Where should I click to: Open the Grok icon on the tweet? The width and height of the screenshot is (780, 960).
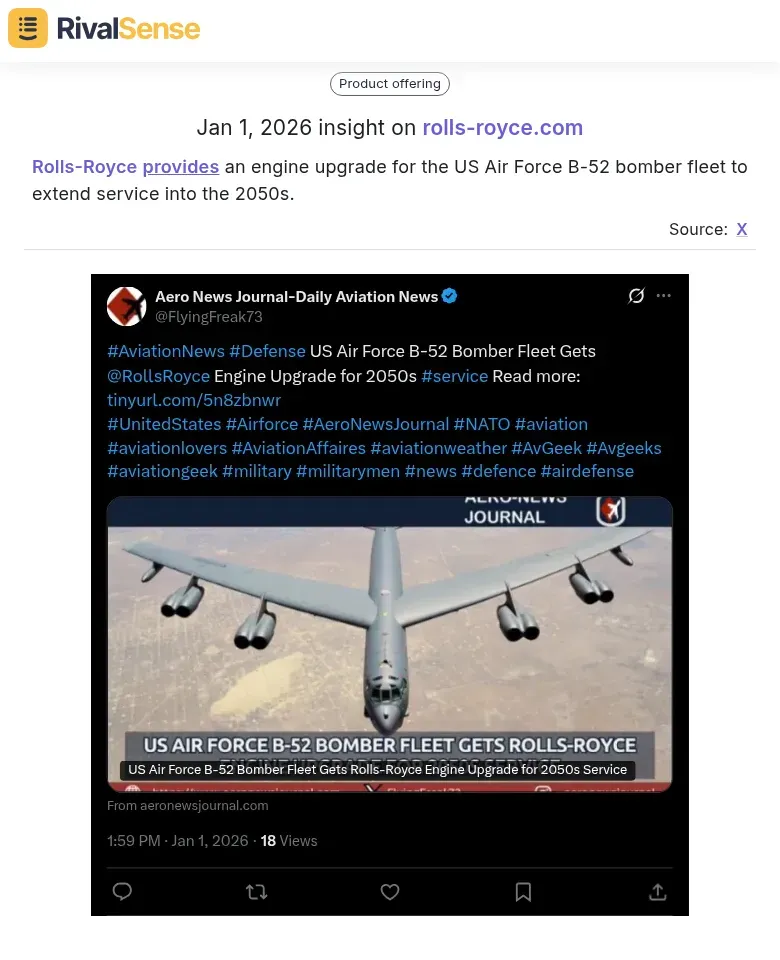[636, 296]
